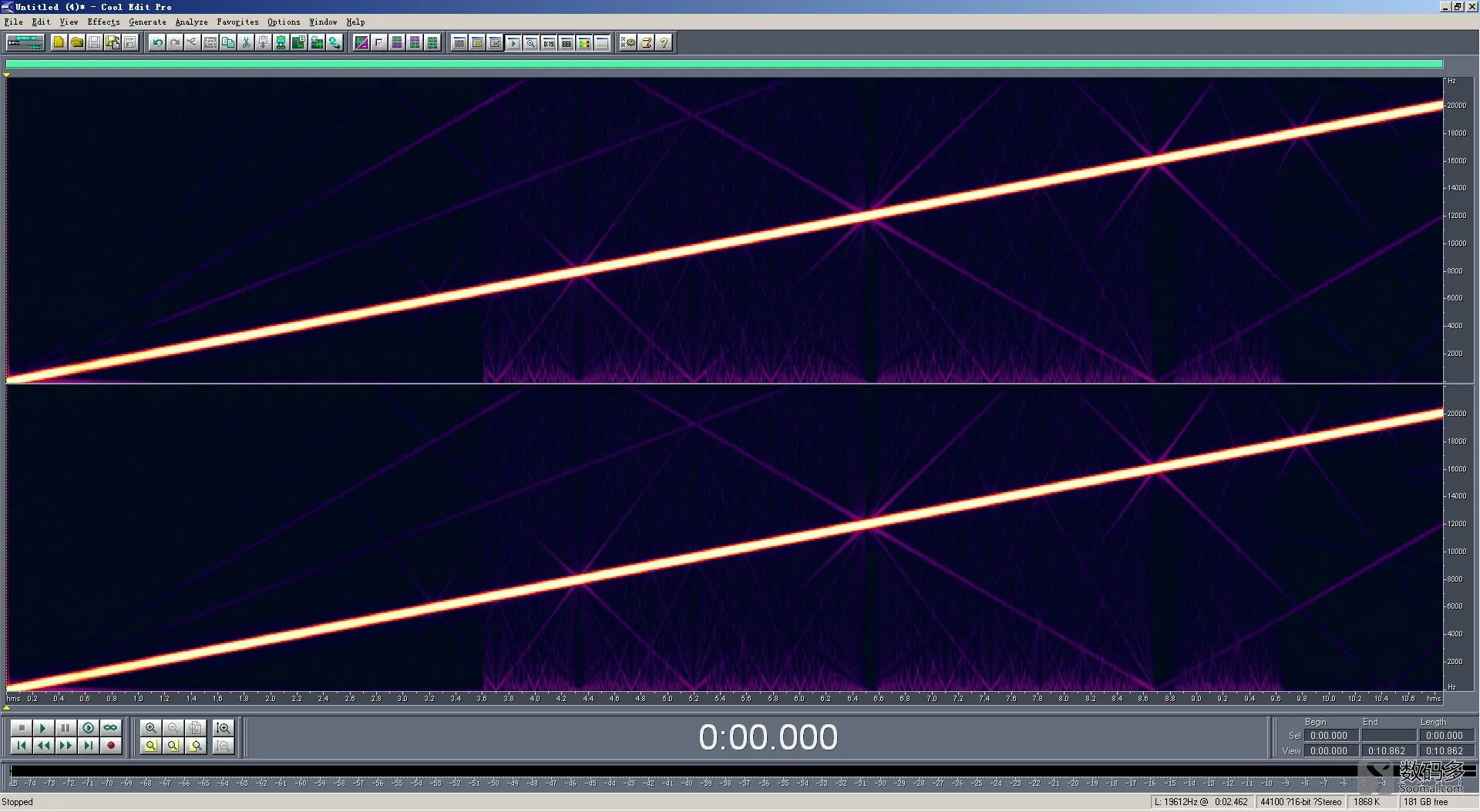Save the file with the floppy disk icon
Viewport: 1480px width, 812px height.
click(94, 42)
